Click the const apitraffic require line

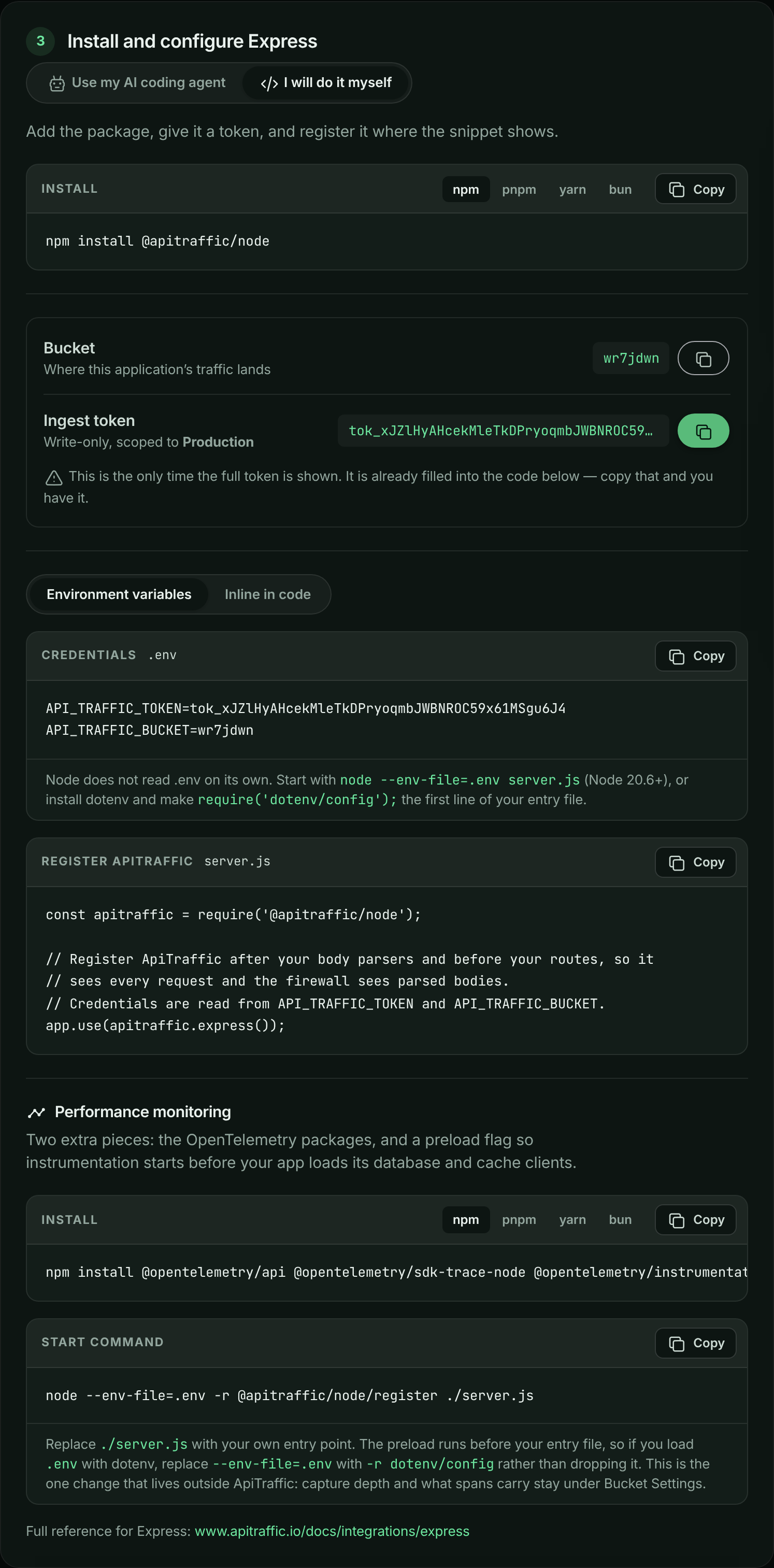(233, 915)
